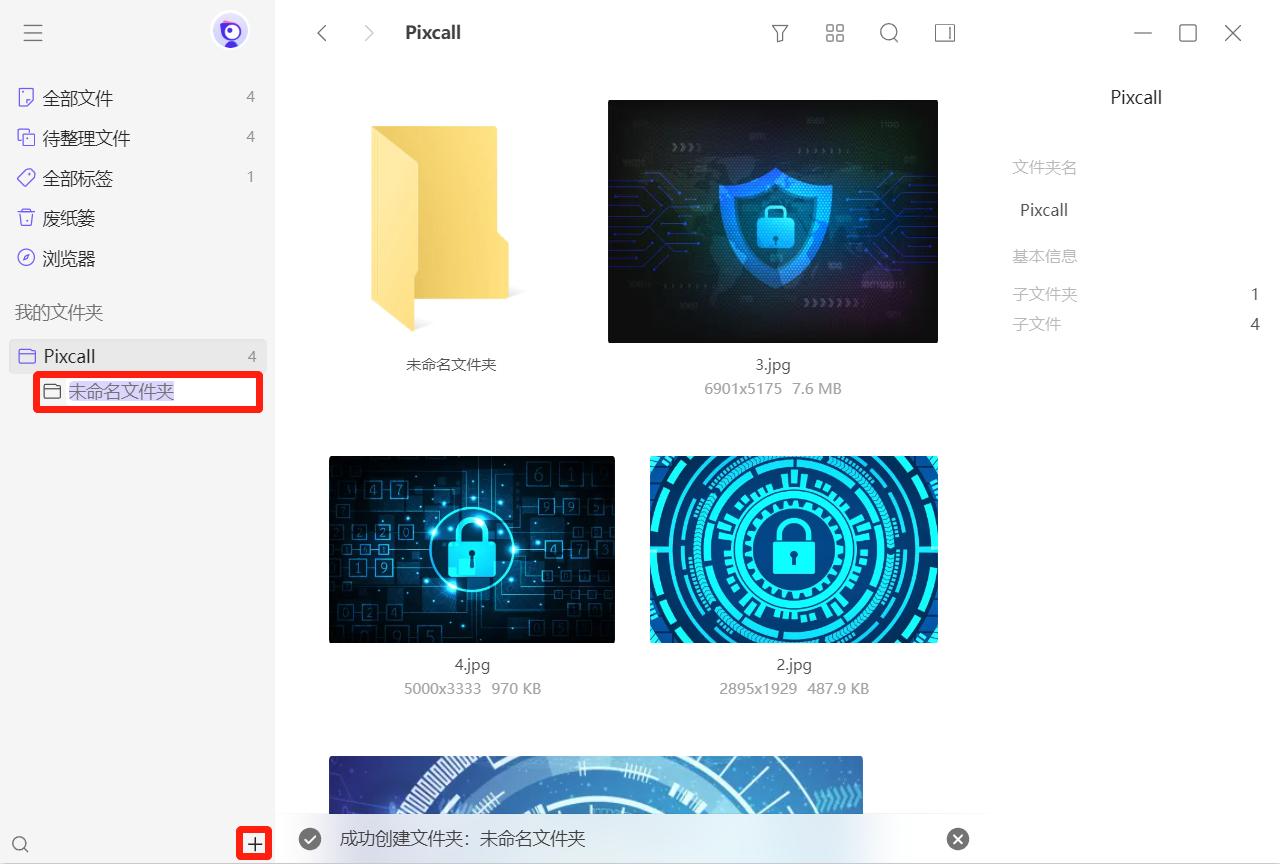Click the Pixcall folder name value in info panel
Screen dimensions: 1280x864
click(x=1044, y=210)
